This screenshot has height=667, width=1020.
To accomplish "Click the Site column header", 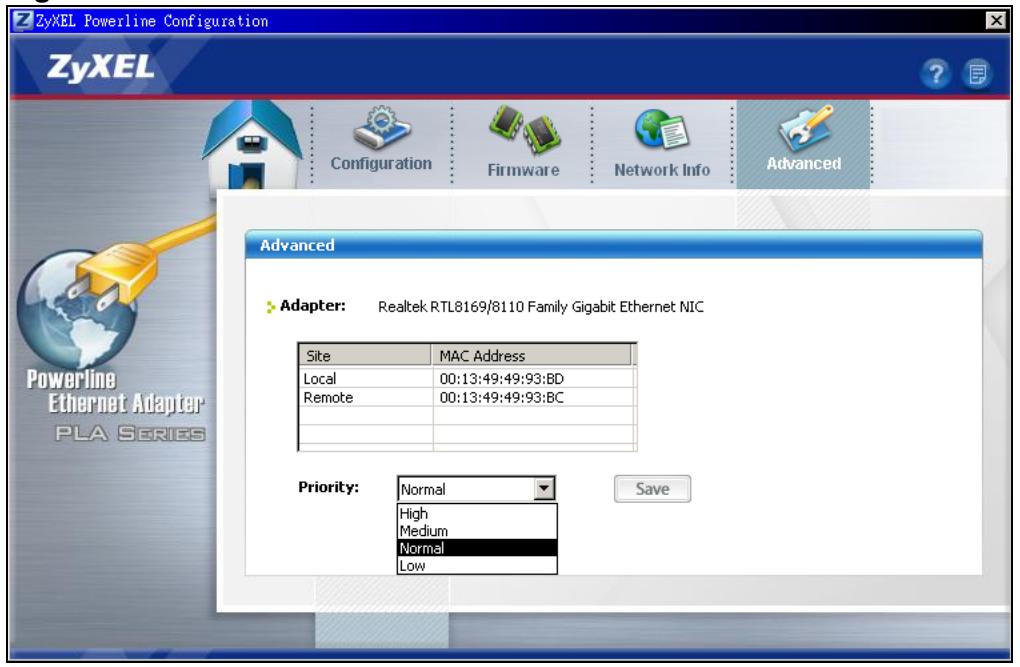I will (x=365, y=355).
